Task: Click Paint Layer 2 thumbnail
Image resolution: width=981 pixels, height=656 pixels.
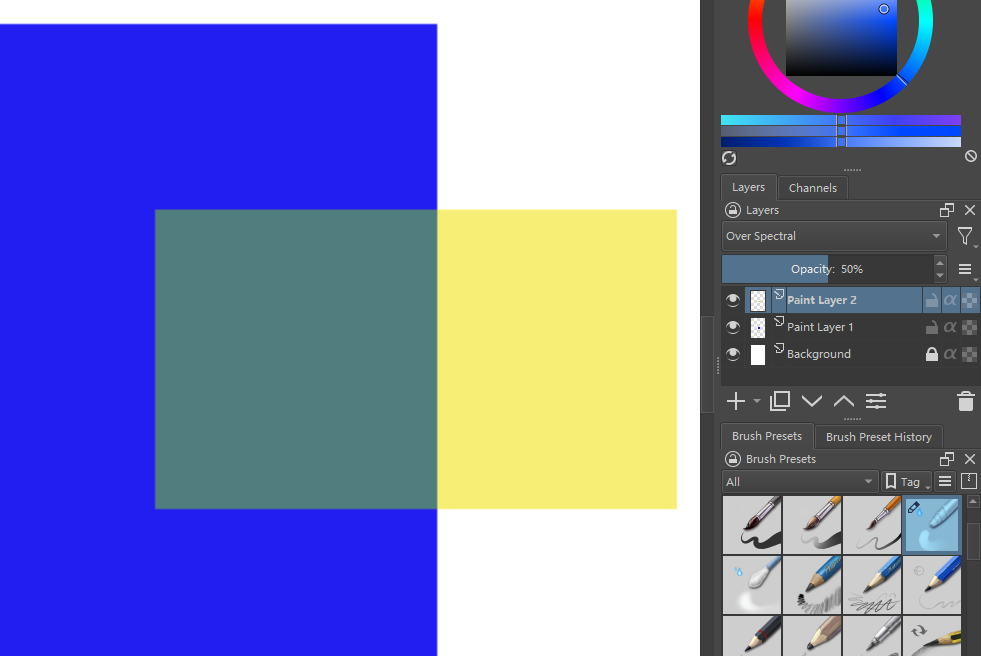Action: point(758,301)
